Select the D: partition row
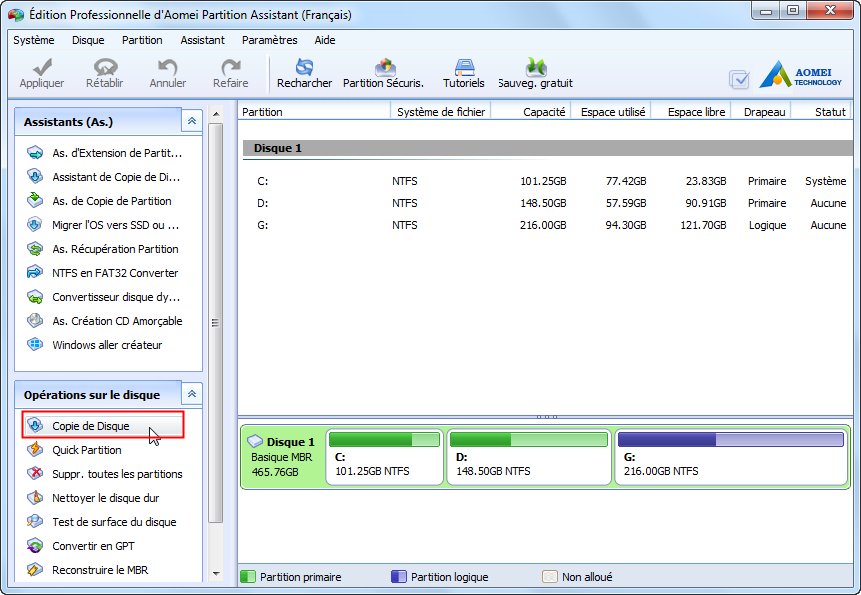The width and height of the screenshot is (861, 595). coord(547,203)
